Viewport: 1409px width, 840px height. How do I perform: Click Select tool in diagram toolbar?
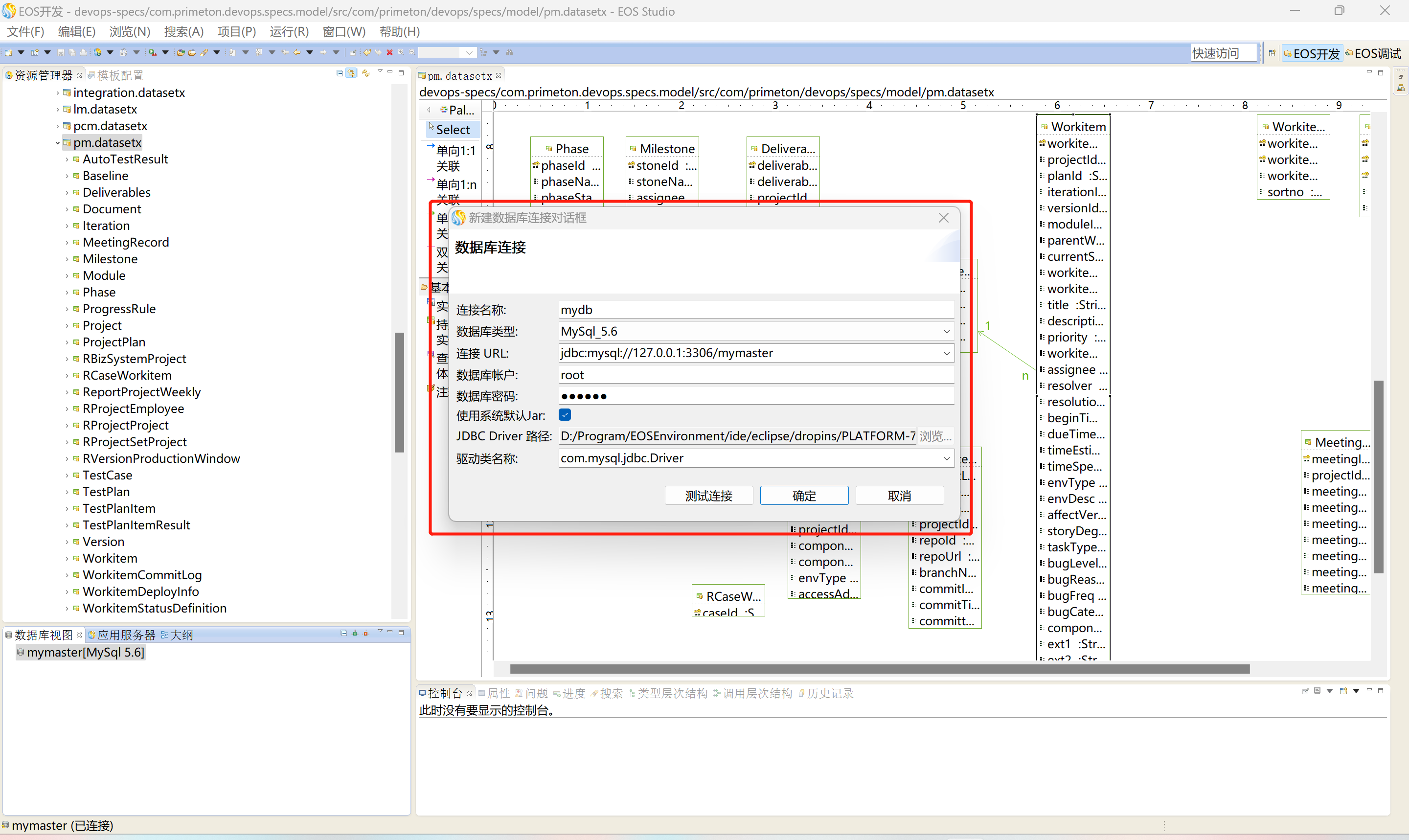tap(452, 128)
